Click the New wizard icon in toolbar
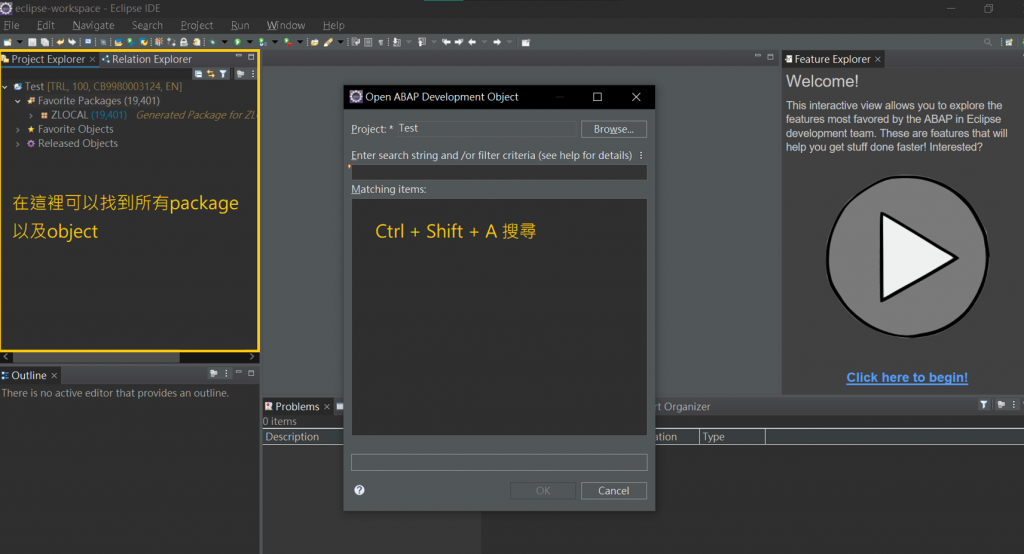Image resolution: width=1024 pixels, height=554 pixels. (x=7, y=42)
